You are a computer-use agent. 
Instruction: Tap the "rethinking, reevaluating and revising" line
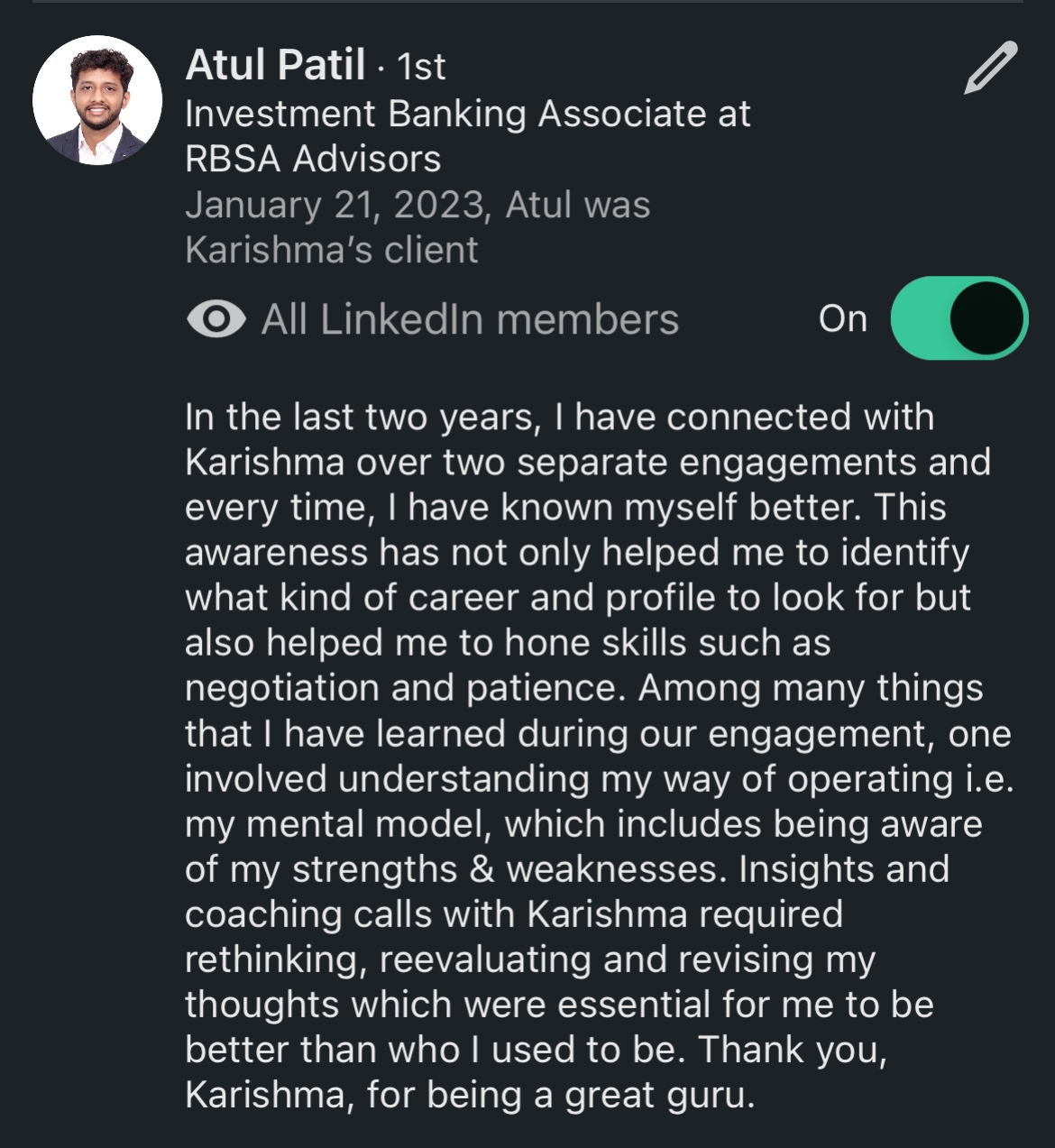(530, 960)
